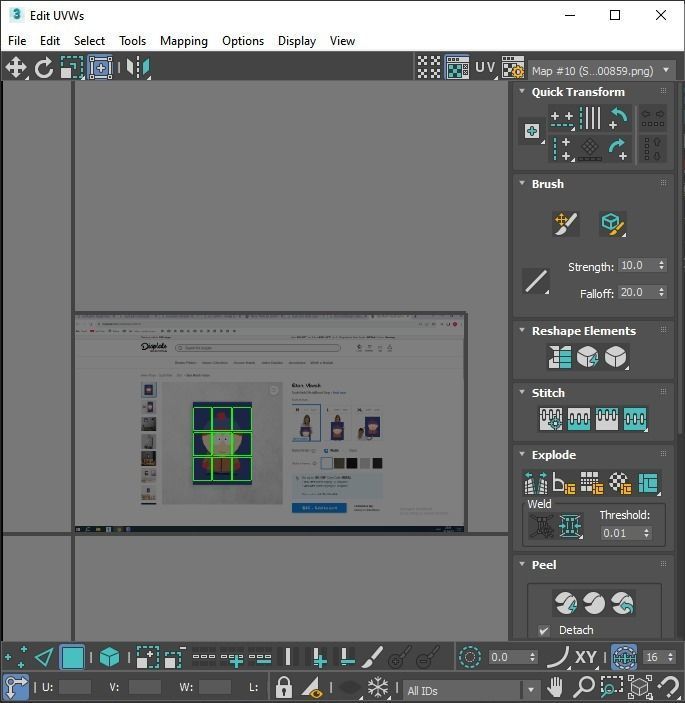685x703 pixels.
Task: Adjust the Weld Threshold spinner
Action: pos(646,533)
